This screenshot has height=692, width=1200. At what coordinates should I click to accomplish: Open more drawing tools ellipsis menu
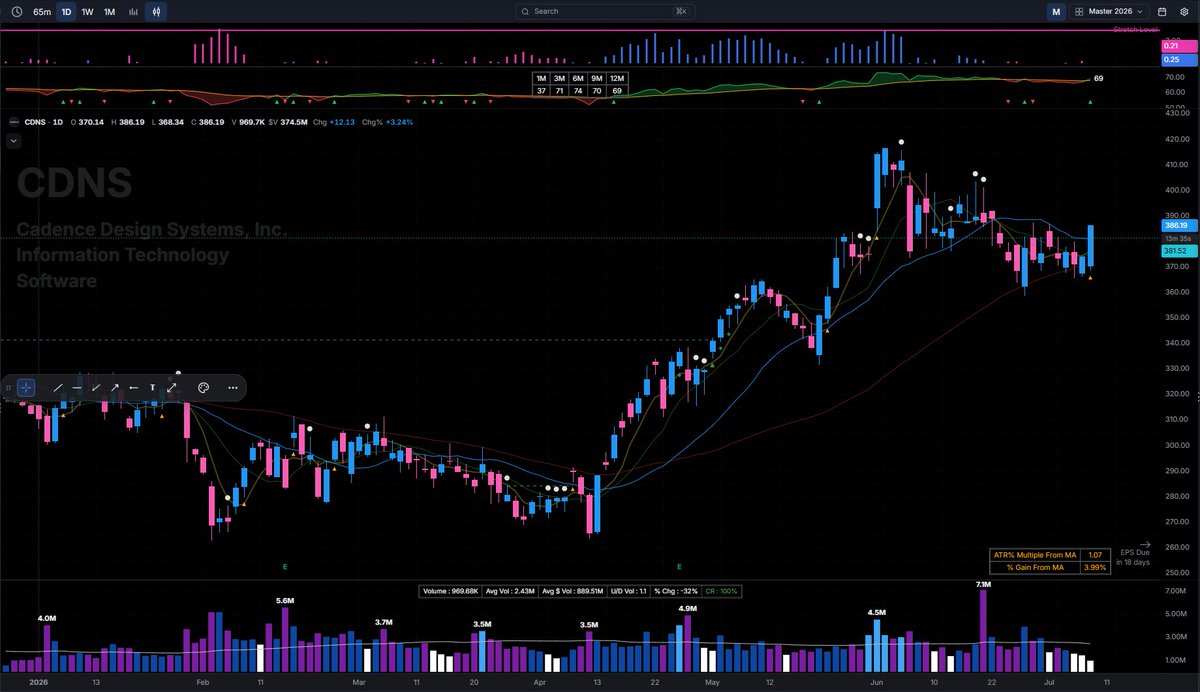click(x=232, y=387)
